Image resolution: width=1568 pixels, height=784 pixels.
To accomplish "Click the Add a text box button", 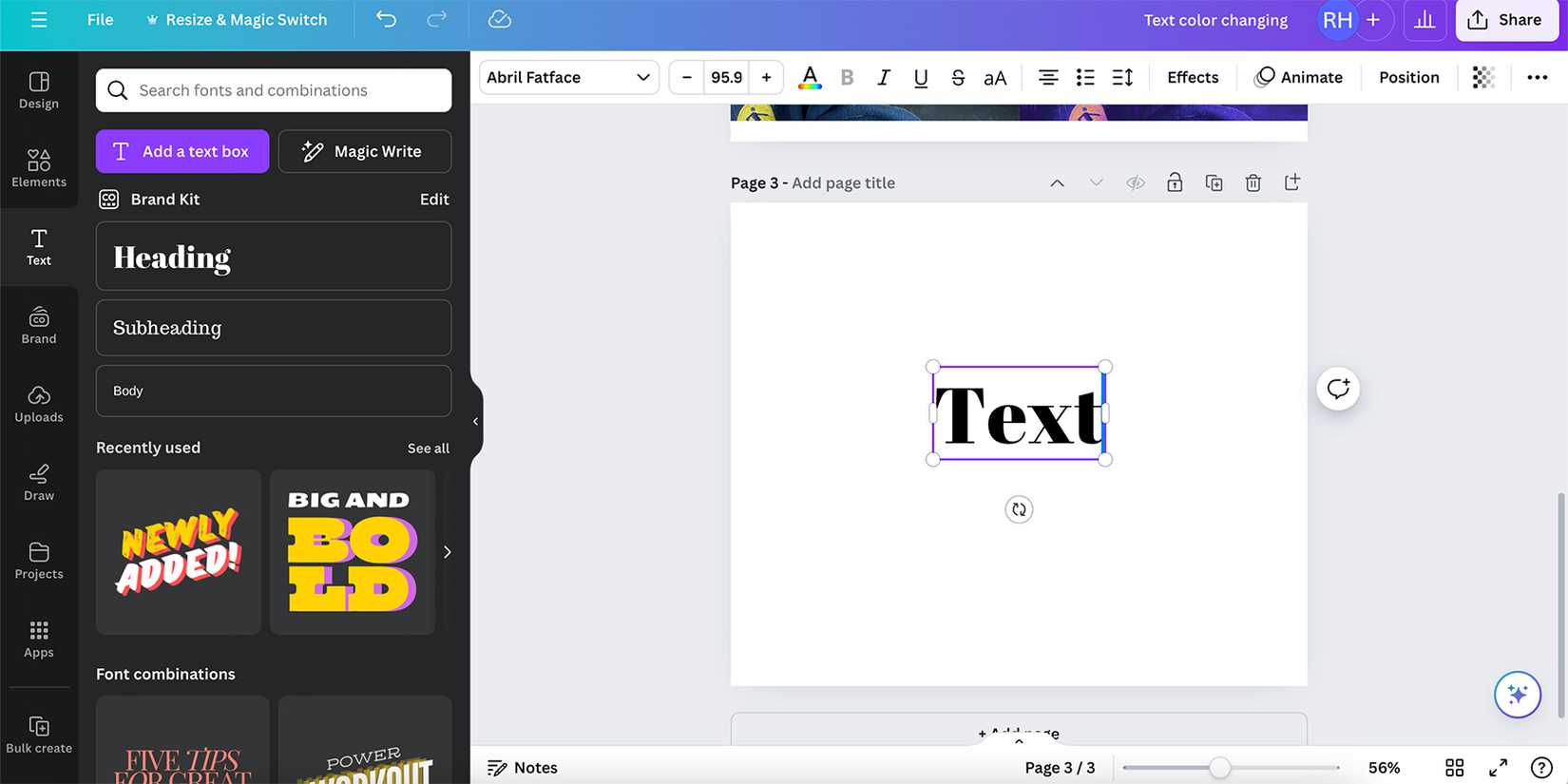I will pyautogui.click(x=182, y=151).
